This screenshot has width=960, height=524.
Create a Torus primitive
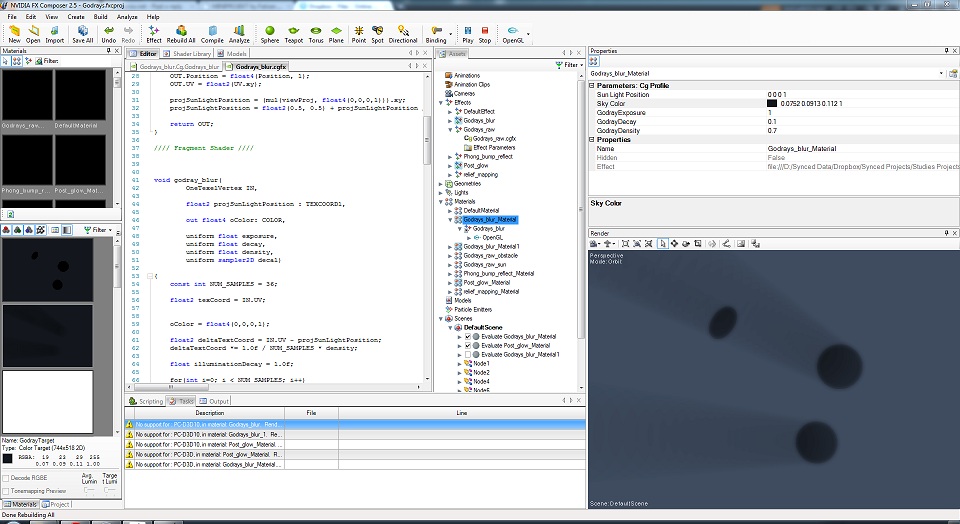pos(316,33)
